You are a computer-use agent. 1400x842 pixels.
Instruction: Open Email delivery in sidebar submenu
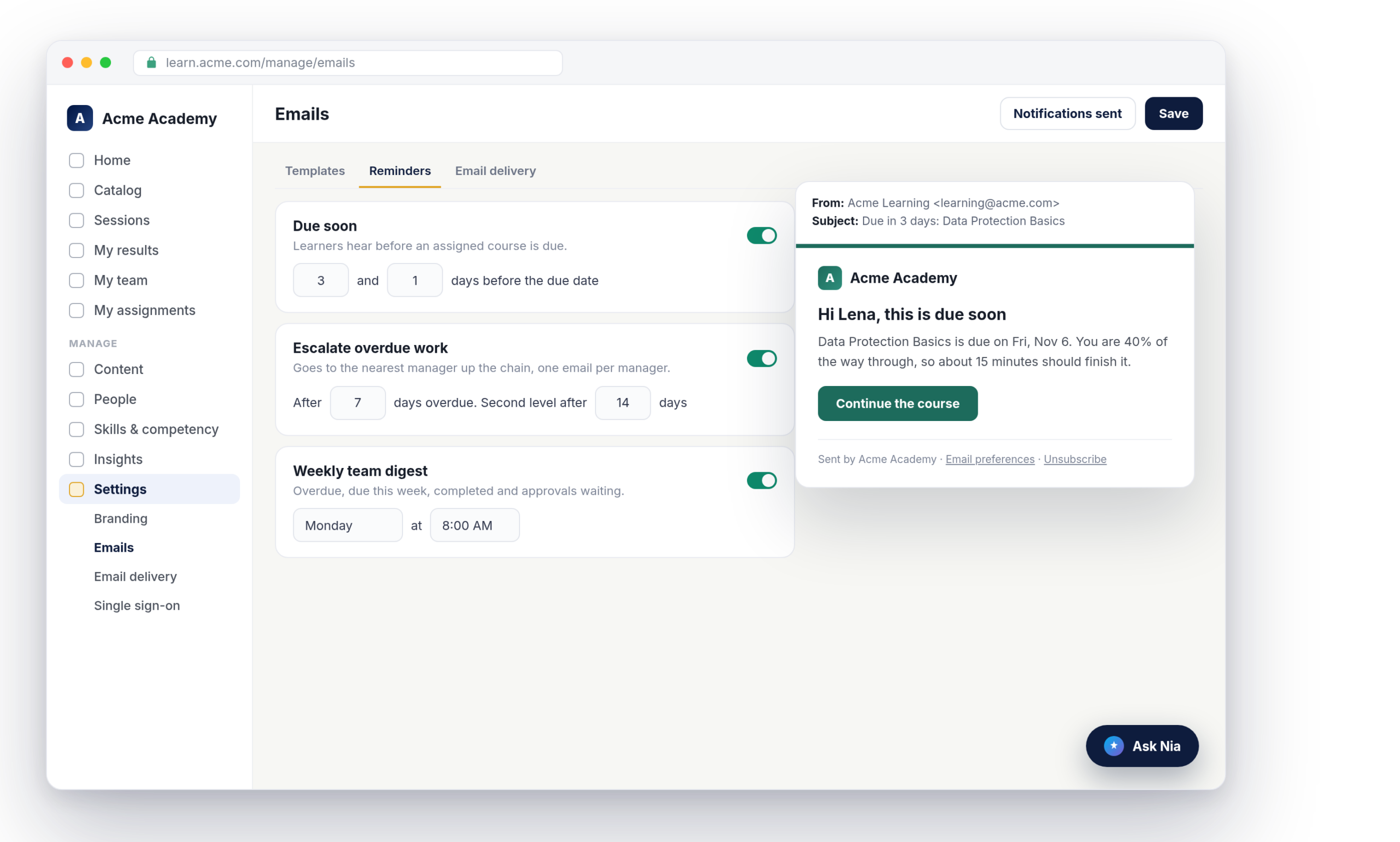(136, 576)
